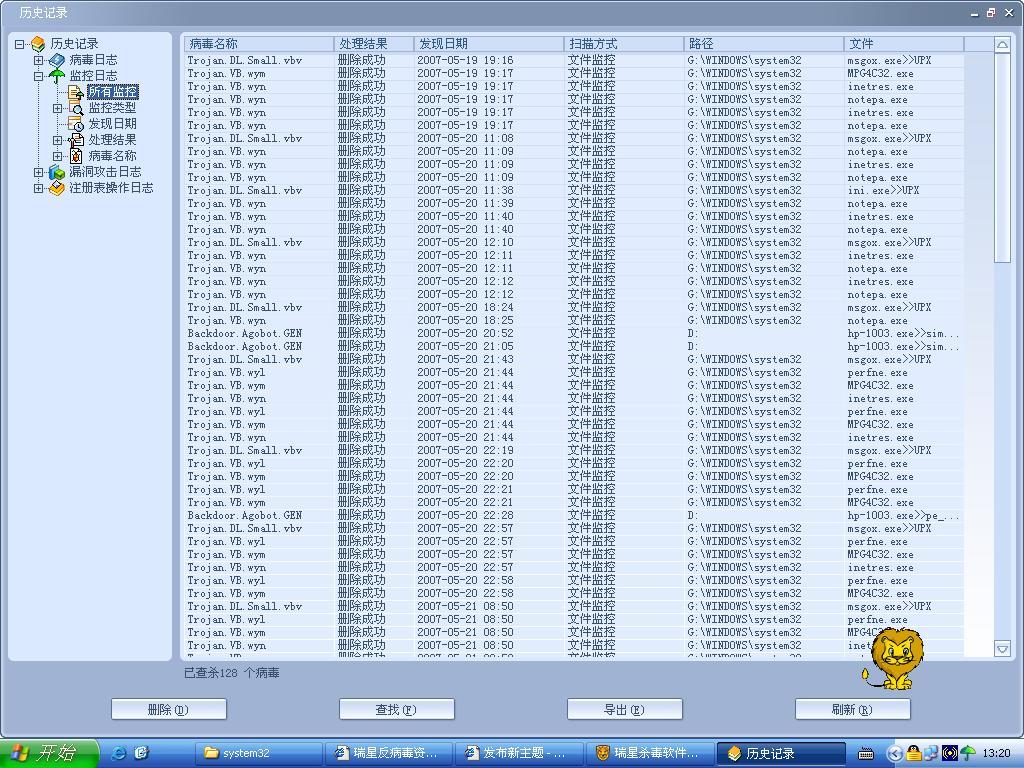Click the 刷新(R) button
1024x768 pixels.
852,709
